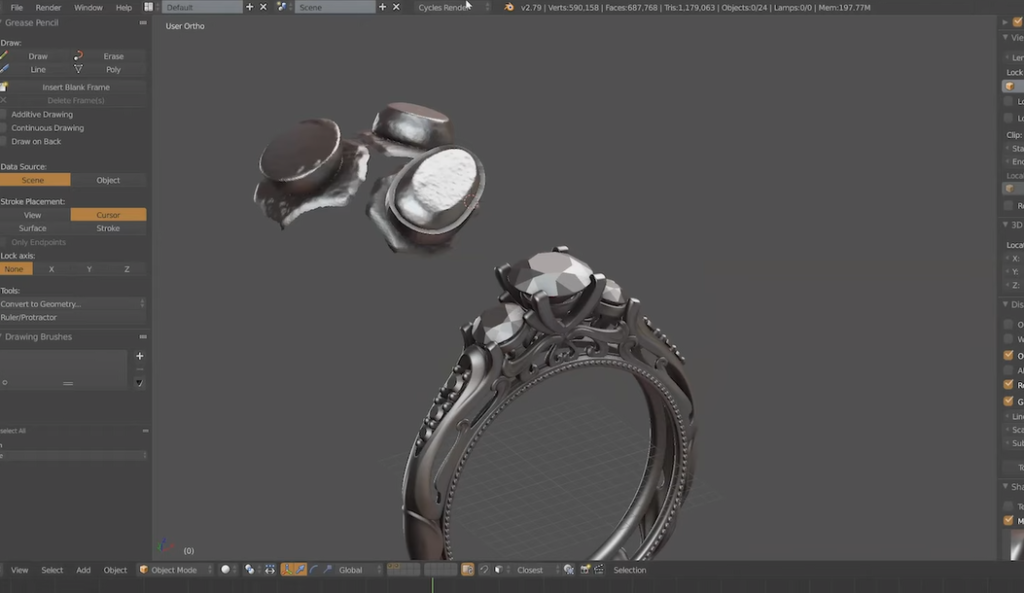The image size is (1024, 593).
Task: Click the viewport shading sphere icon
Action: point(226,569)
